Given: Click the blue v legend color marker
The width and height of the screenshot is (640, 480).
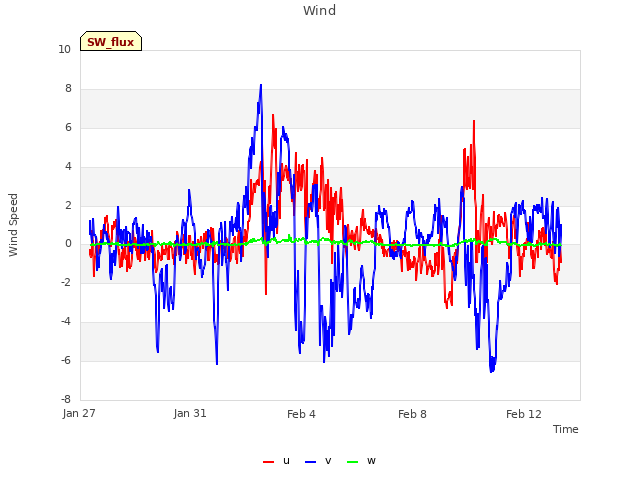Looking at the screenshot, I should point(310,462).
